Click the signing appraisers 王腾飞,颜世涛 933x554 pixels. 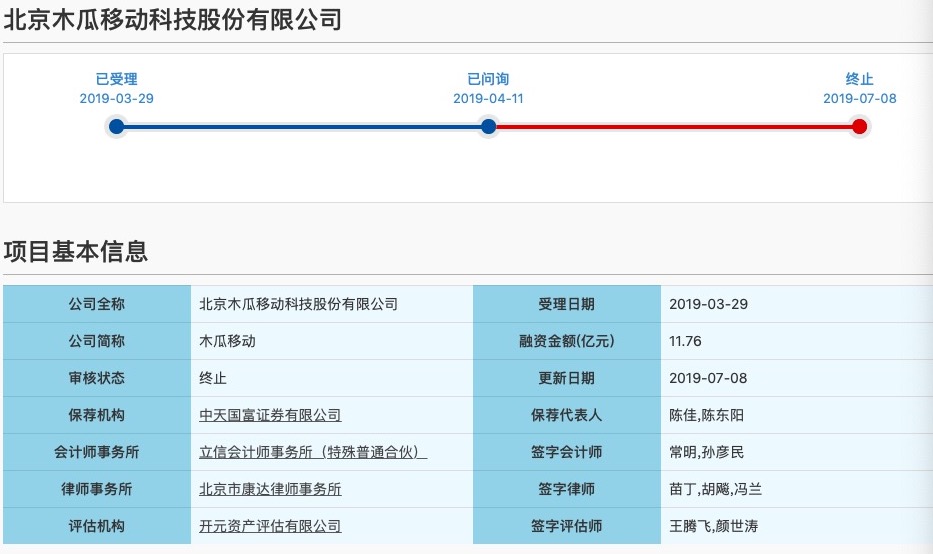coord(713,526)
